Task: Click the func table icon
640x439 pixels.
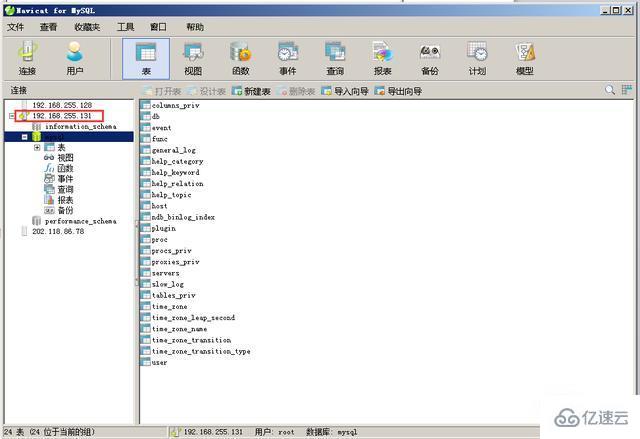Action: [145, 139]
